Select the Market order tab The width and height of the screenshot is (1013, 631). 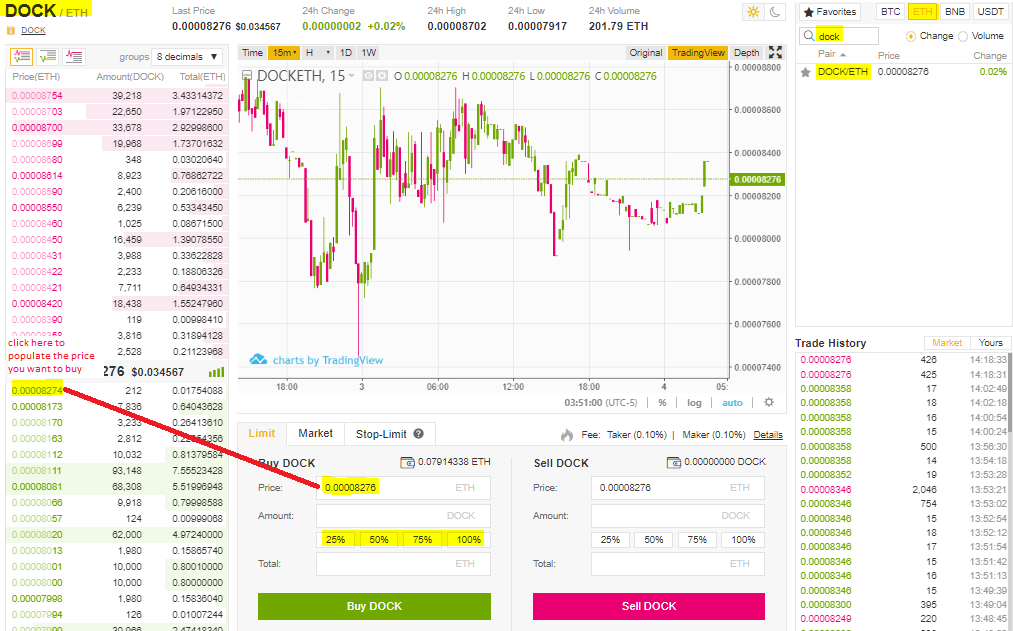pyautogui.click(x=315, y=433)
